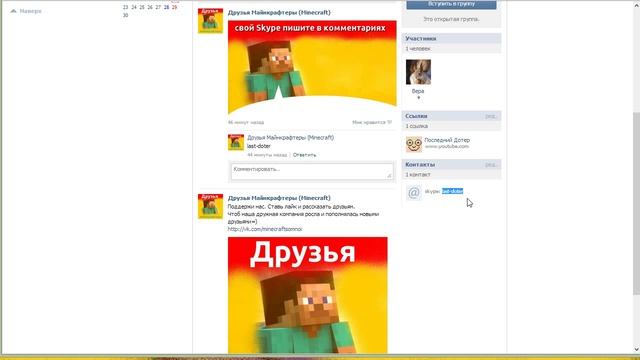Click the '1 человек' member count
This screenshot has height=360, width=640.
418,49
